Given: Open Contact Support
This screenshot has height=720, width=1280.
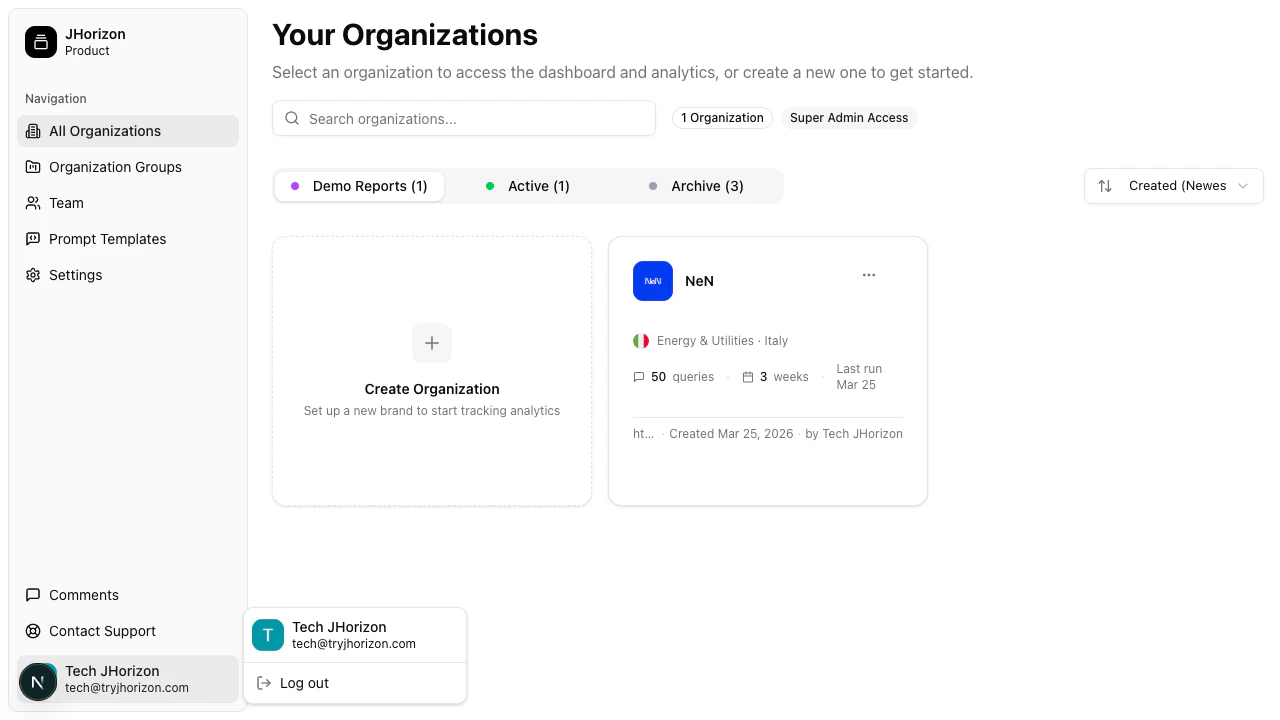Looking at the screenshot, I should [101, 631].
